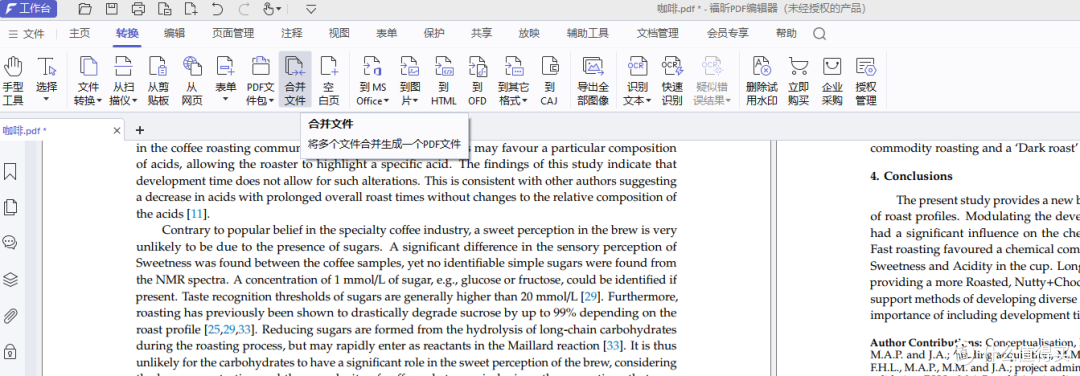Open the Pages thumbnails side panel
1080x376 pixels.
pyautogui.click(x=10, y=207)
